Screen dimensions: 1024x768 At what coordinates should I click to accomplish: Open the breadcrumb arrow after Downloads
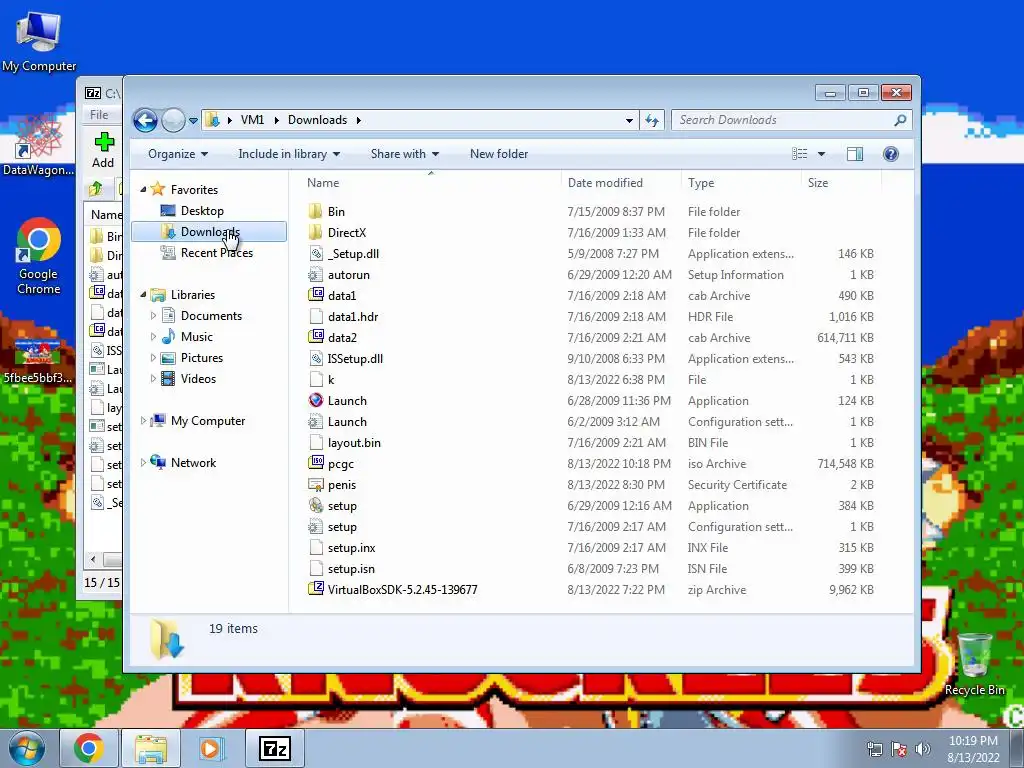pyautogui.click(x=359, y=120)
